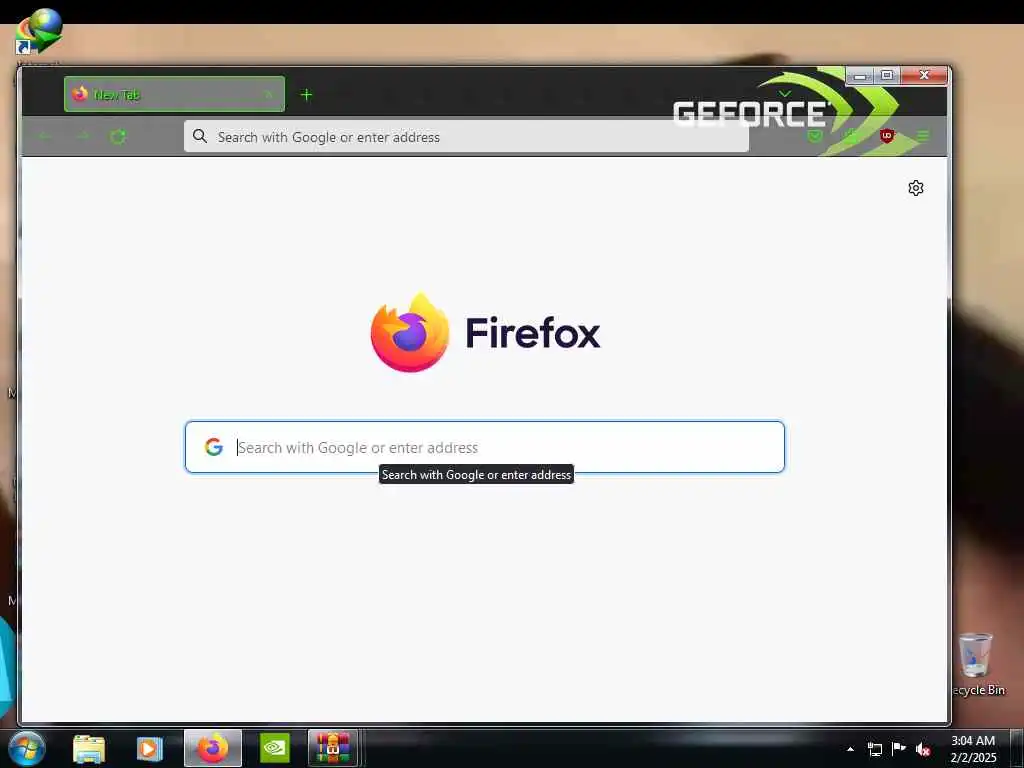Open the network tray icon
Screen dimensions: 1024x768
(874, 749)
